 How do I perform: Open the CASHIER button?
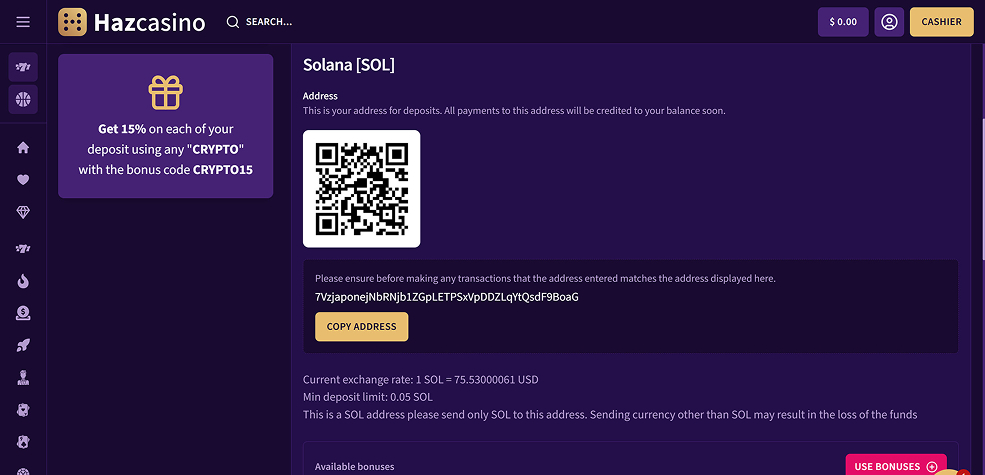942,22
